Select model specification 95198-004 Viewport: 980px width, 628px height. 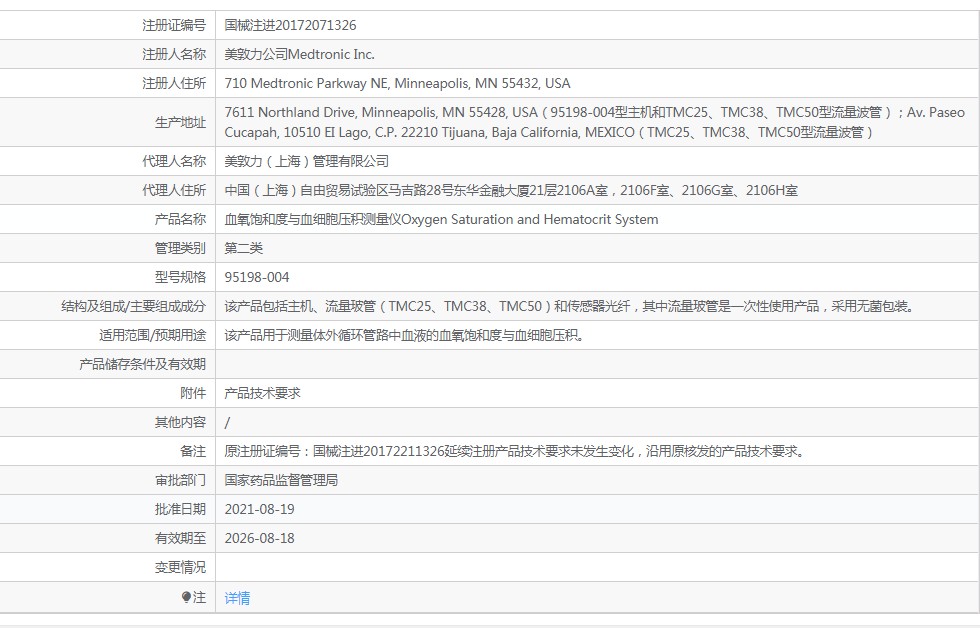[x=257, y=277]
